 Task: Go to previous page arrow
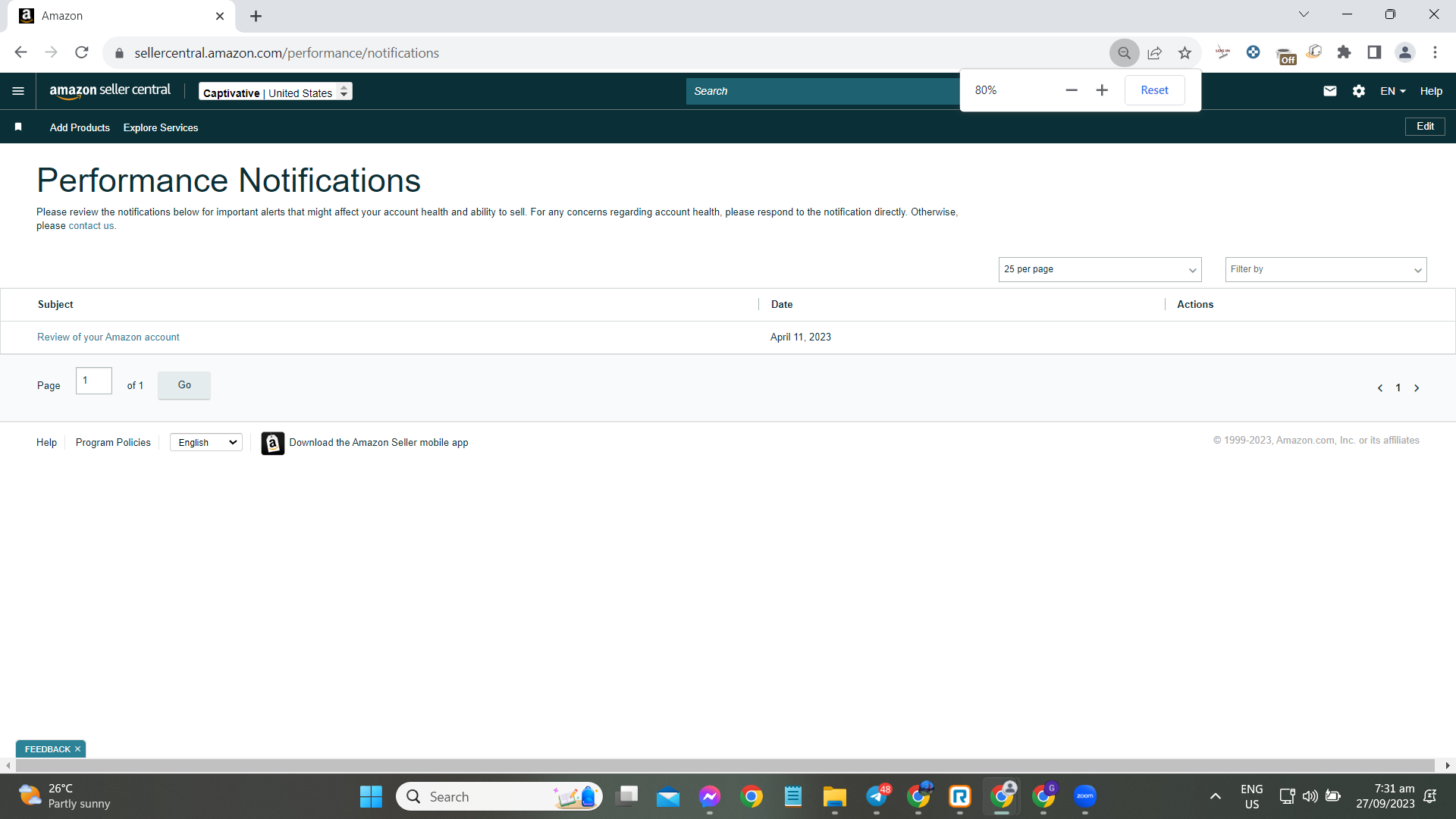point(1380,388)
